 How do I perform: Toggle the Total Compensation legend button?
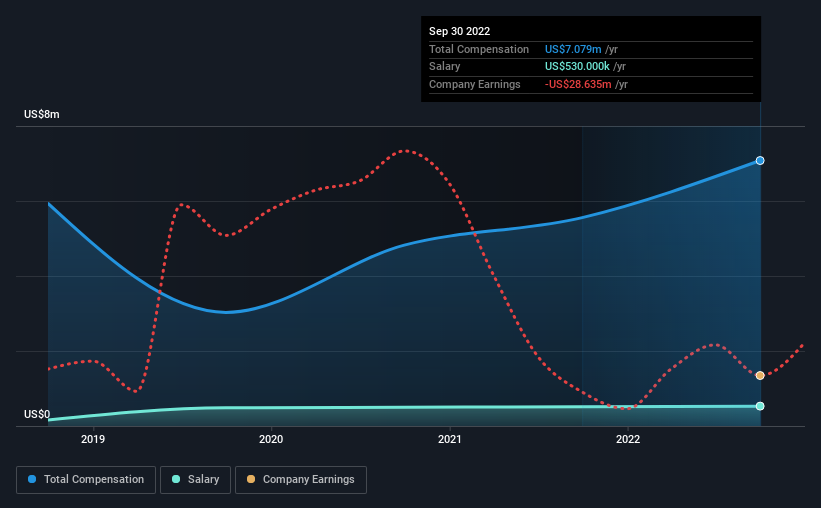[86, 479]
